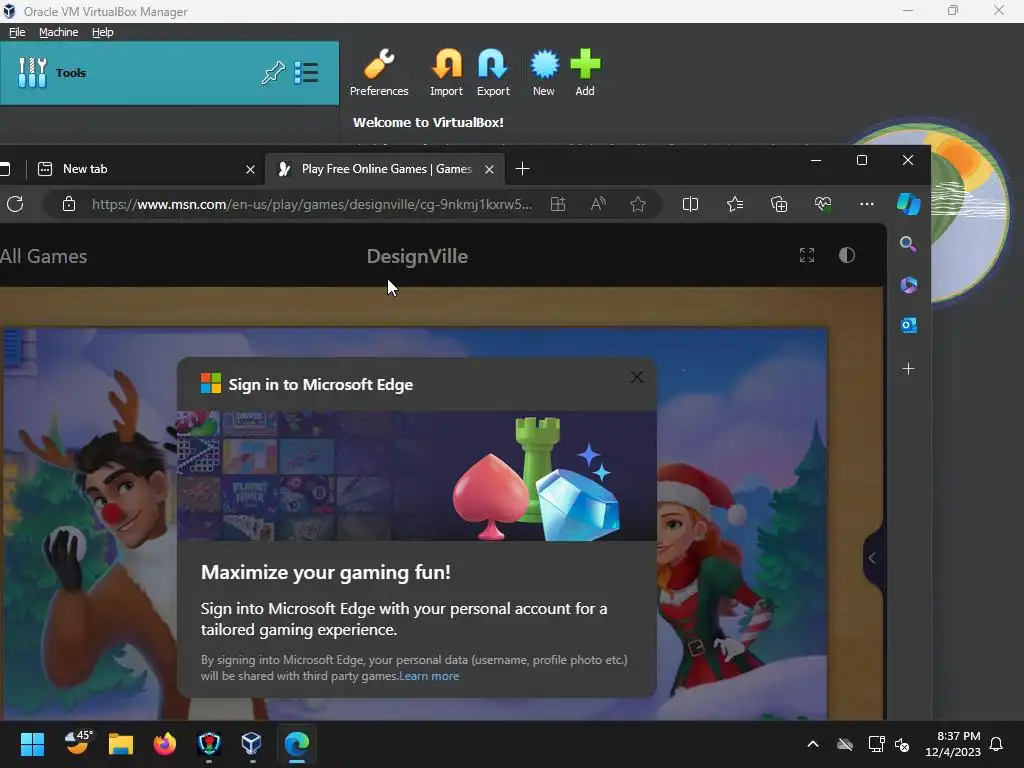The image size is (1024, 768).
Task: Open the Tools list menu icon
Action: click(306, 72)
